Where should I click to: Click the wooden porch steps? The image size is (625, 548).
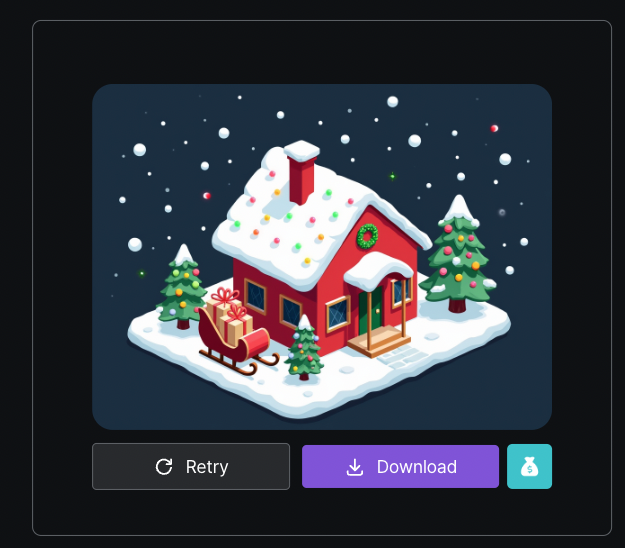tap(379, 341)
